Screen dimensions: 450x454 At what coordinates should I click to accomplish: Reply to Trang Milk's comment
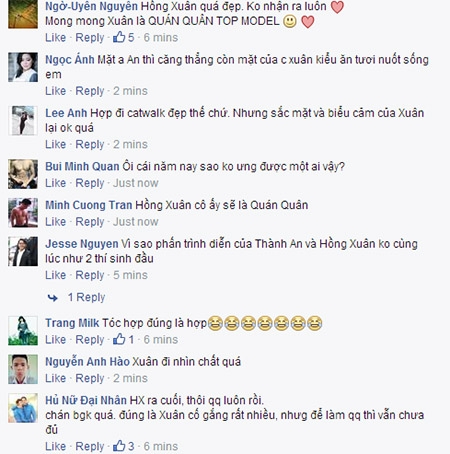[x=90, y=340]
